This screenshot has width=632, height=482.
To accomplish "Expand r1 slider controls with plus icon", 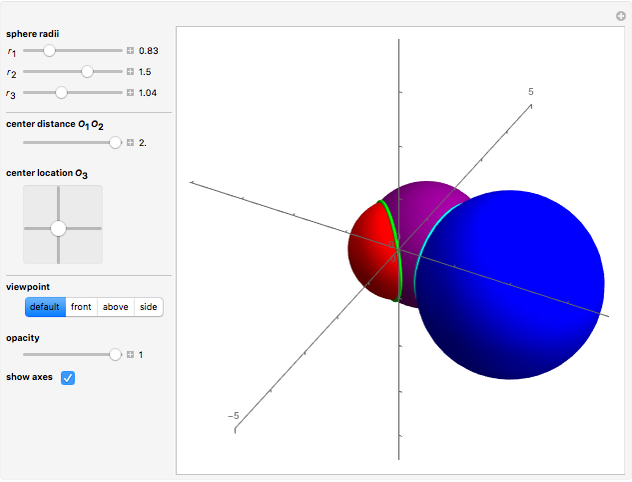I will pyautogui.click(x=130, y=50).
